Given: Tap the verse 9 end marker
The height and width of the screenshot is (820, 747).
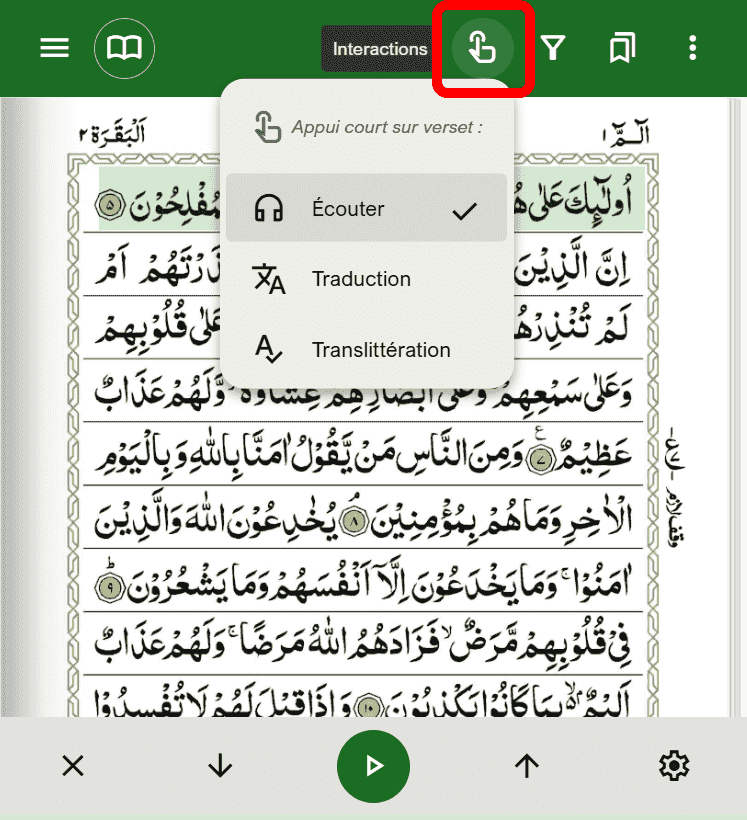Looking at the screenshot, I should [110, 587].
